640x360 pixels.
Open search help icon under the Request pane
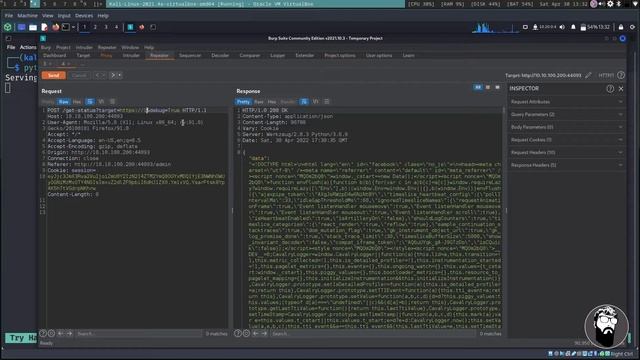[x=43, y=333]
